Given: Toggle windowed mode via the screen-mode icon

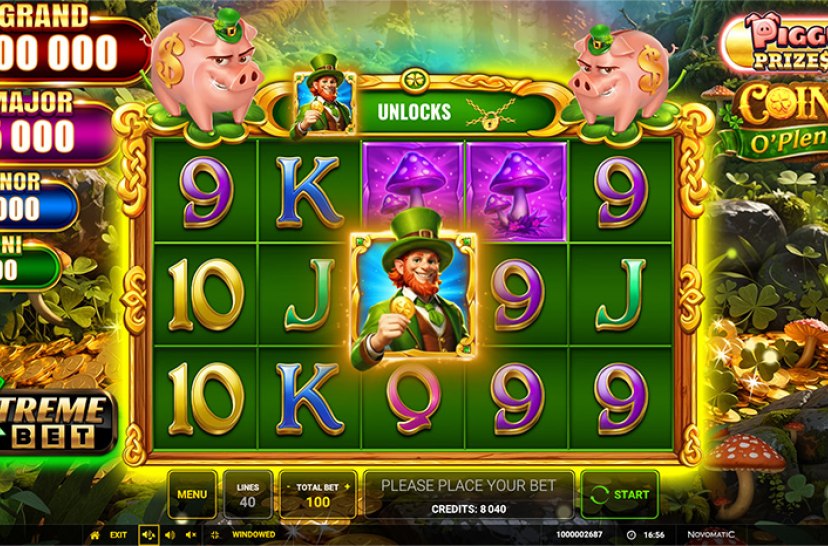Looking at the screenshot, I should click(215, 535).
